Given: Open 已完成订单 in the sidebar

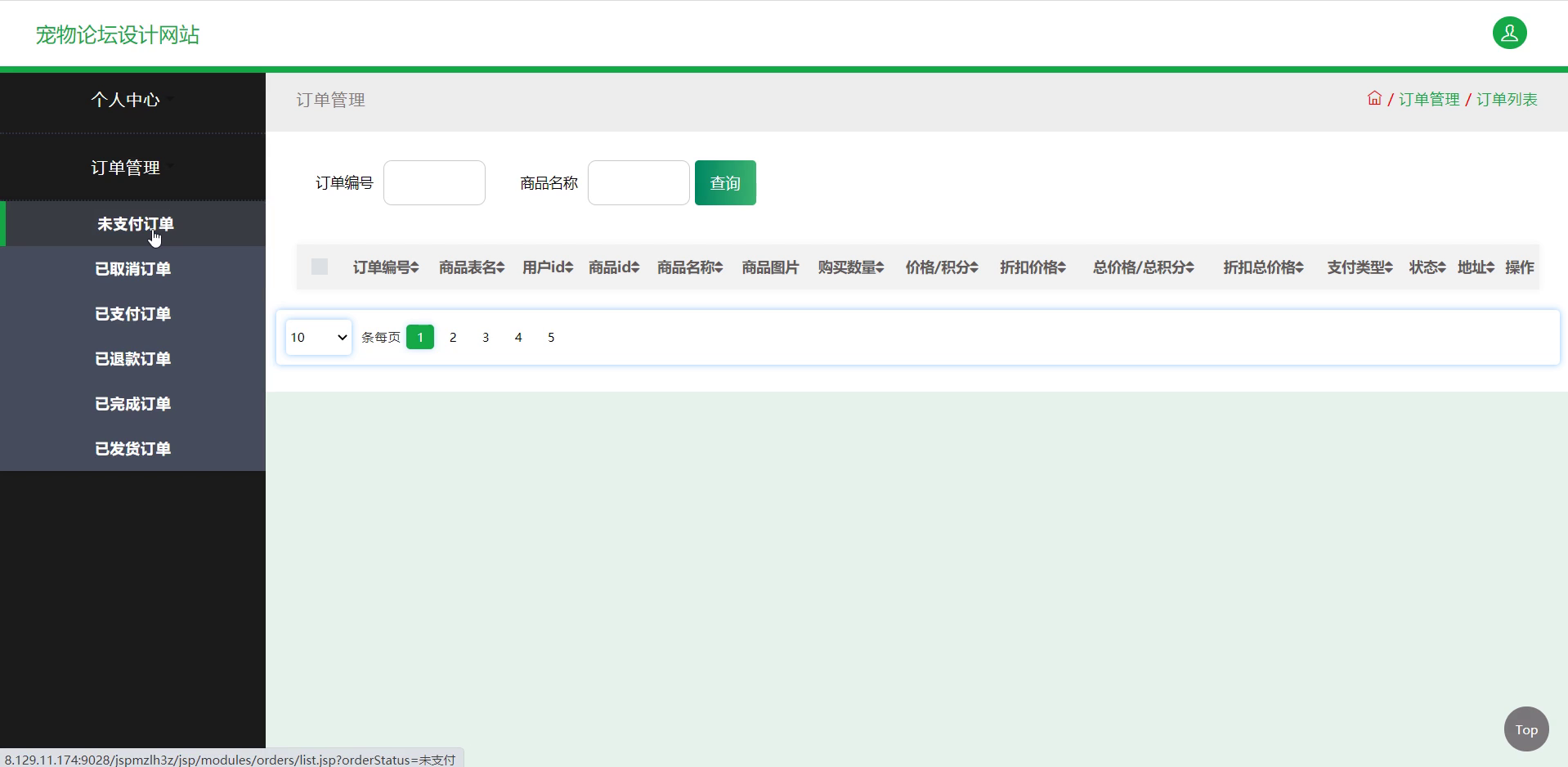Looking at the screenshot, I should 132,403.
